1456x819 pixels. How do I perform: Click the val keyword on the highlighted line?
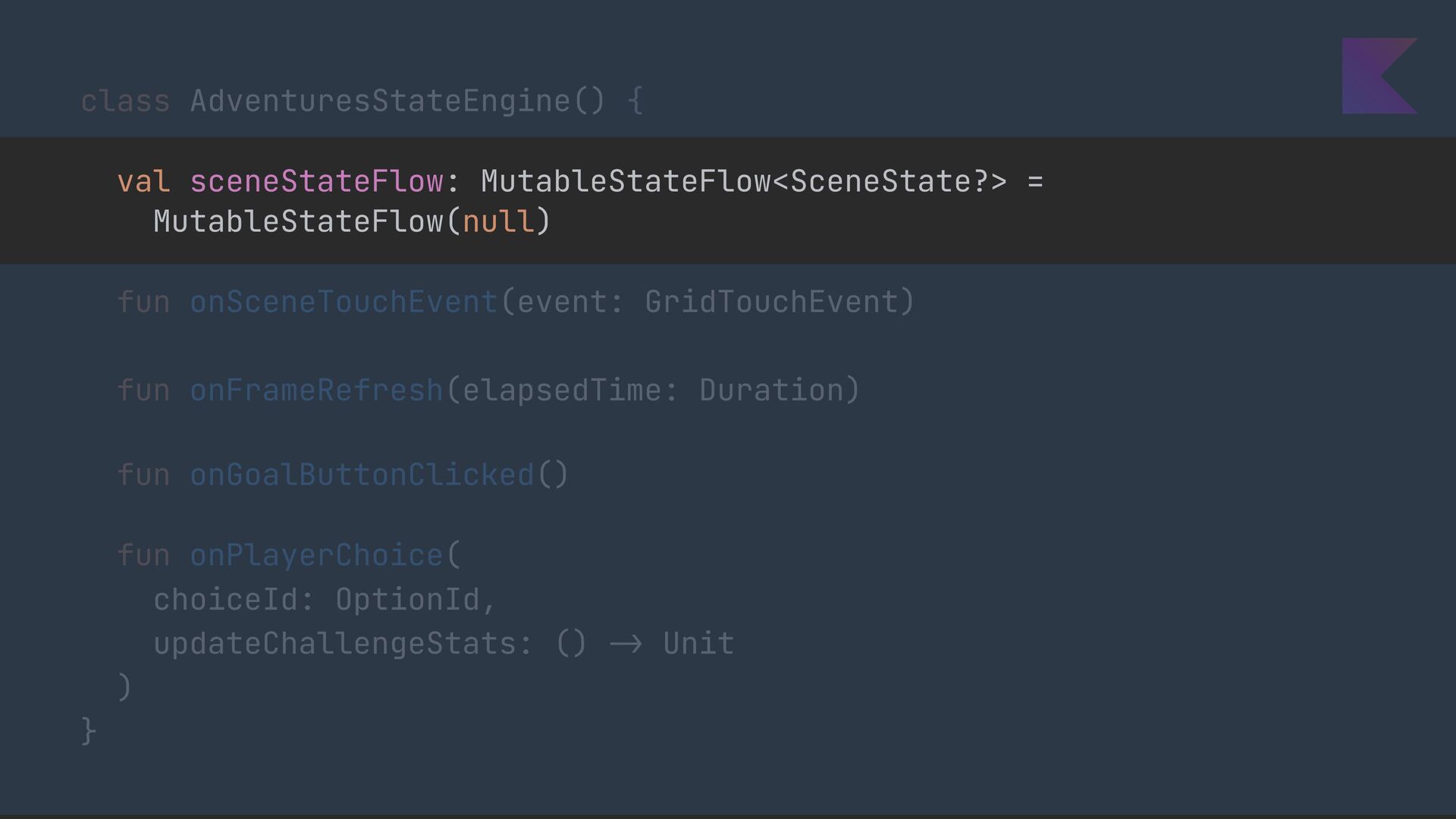[143, 181]
